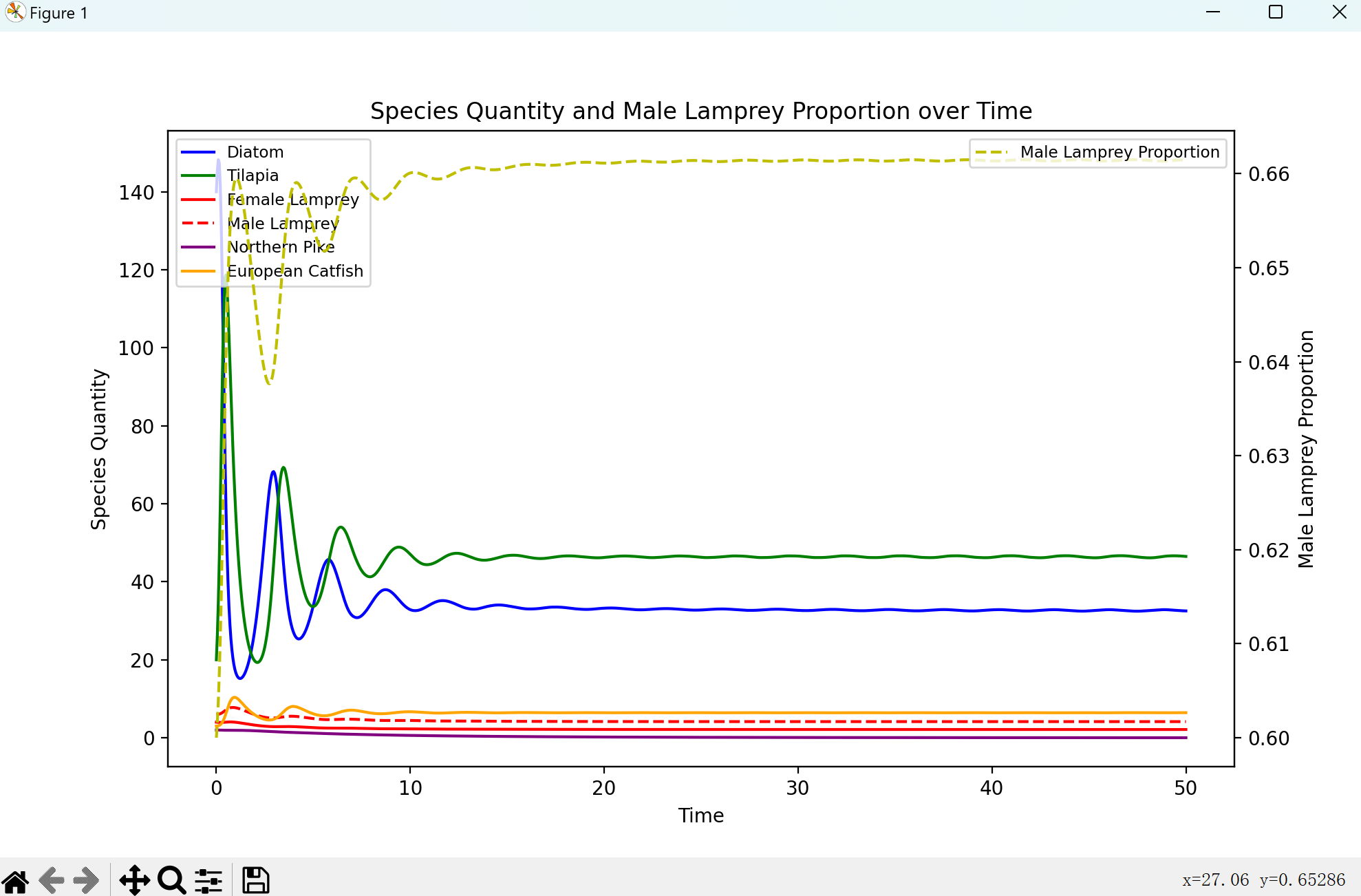Click the x-axis tick label 30

click(797, 788)
